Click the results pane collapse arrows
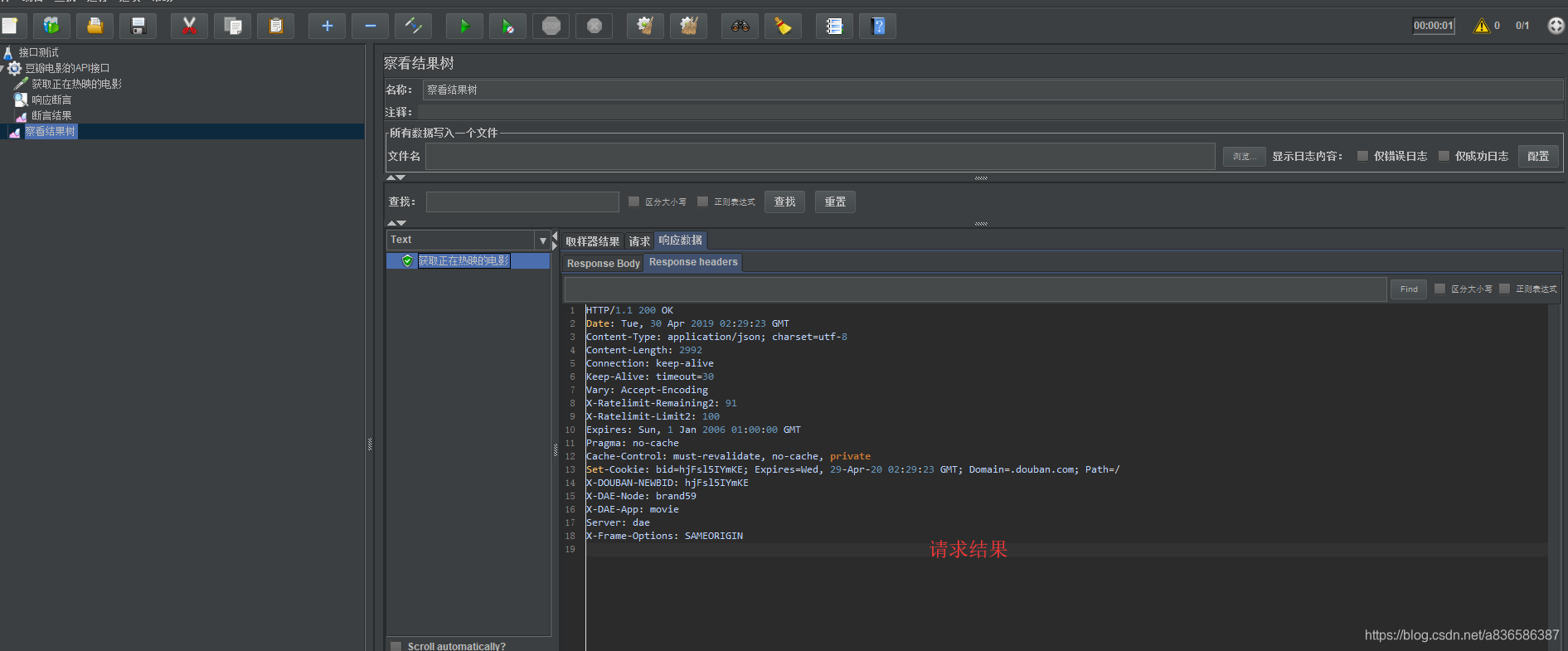The height and width of the screenshot is (651, 1568). 555,241
